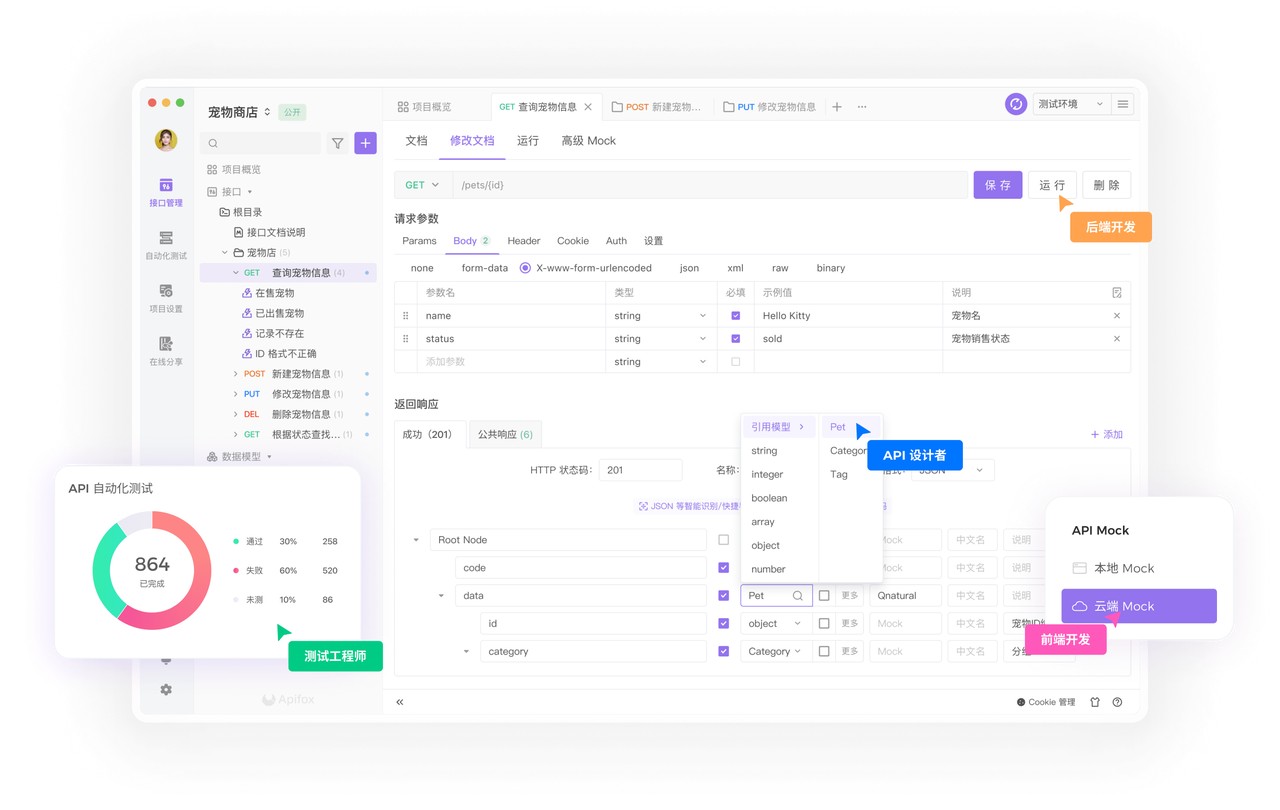The image size is (1280, 810).
Task: Open the hamburger menu at top right
Action: (1123, 104)
